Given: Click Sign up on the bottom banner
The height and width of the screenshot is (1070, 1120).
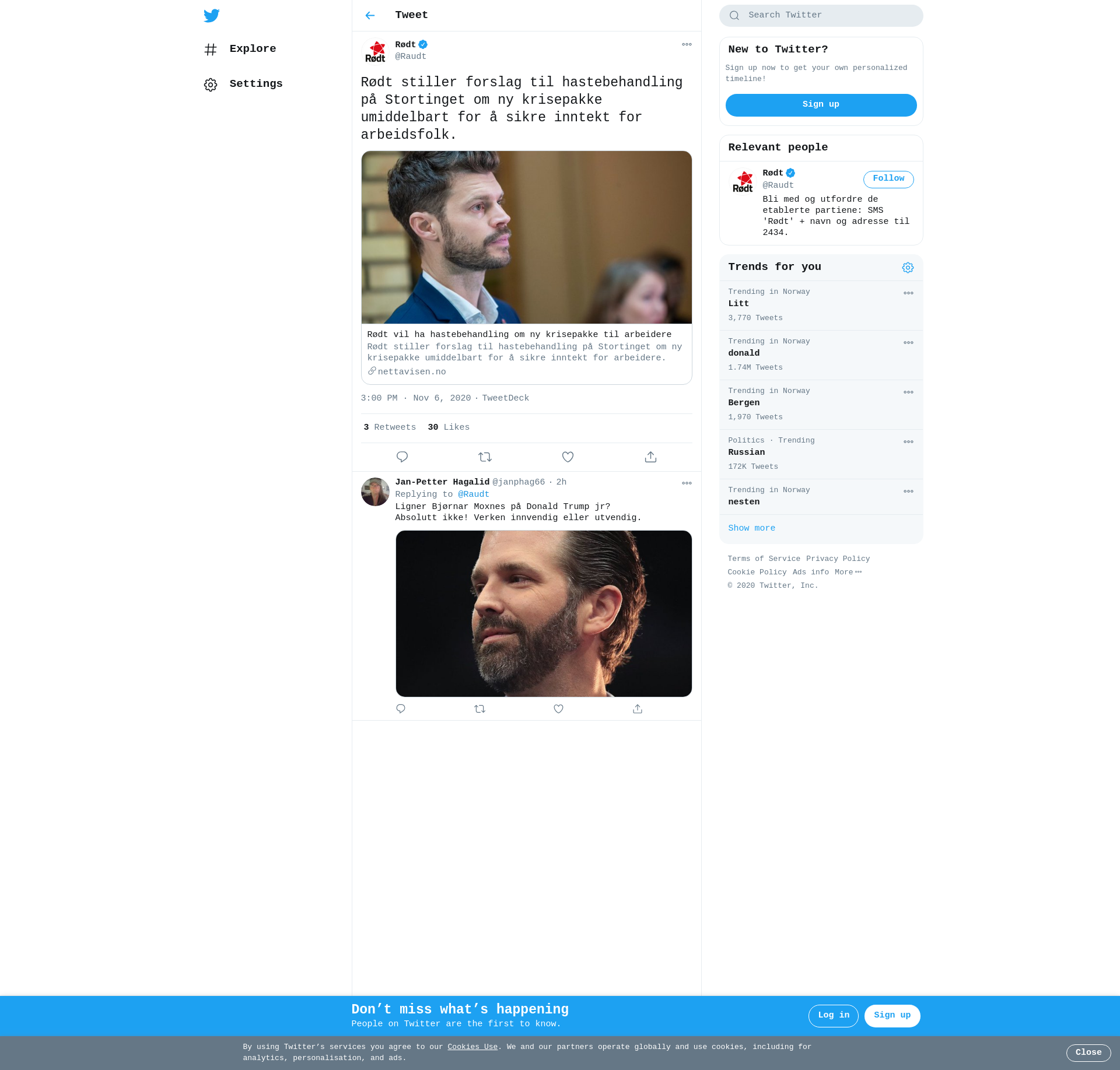Looking at the screenshot, I should click(x=892, y=1016).
